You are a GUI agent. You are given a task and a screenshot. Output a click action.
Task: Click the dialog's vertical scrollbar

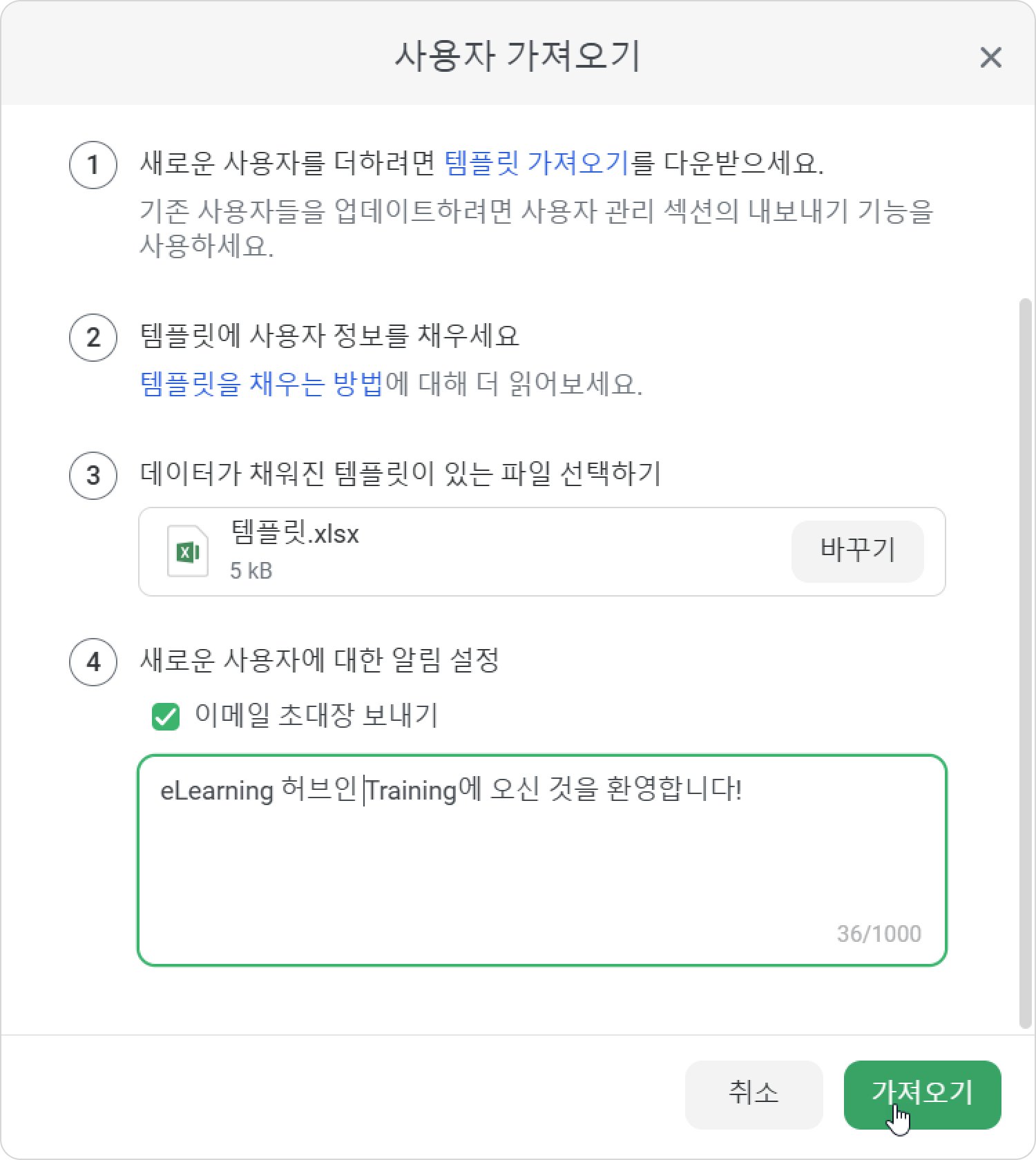click(1026, 663)
